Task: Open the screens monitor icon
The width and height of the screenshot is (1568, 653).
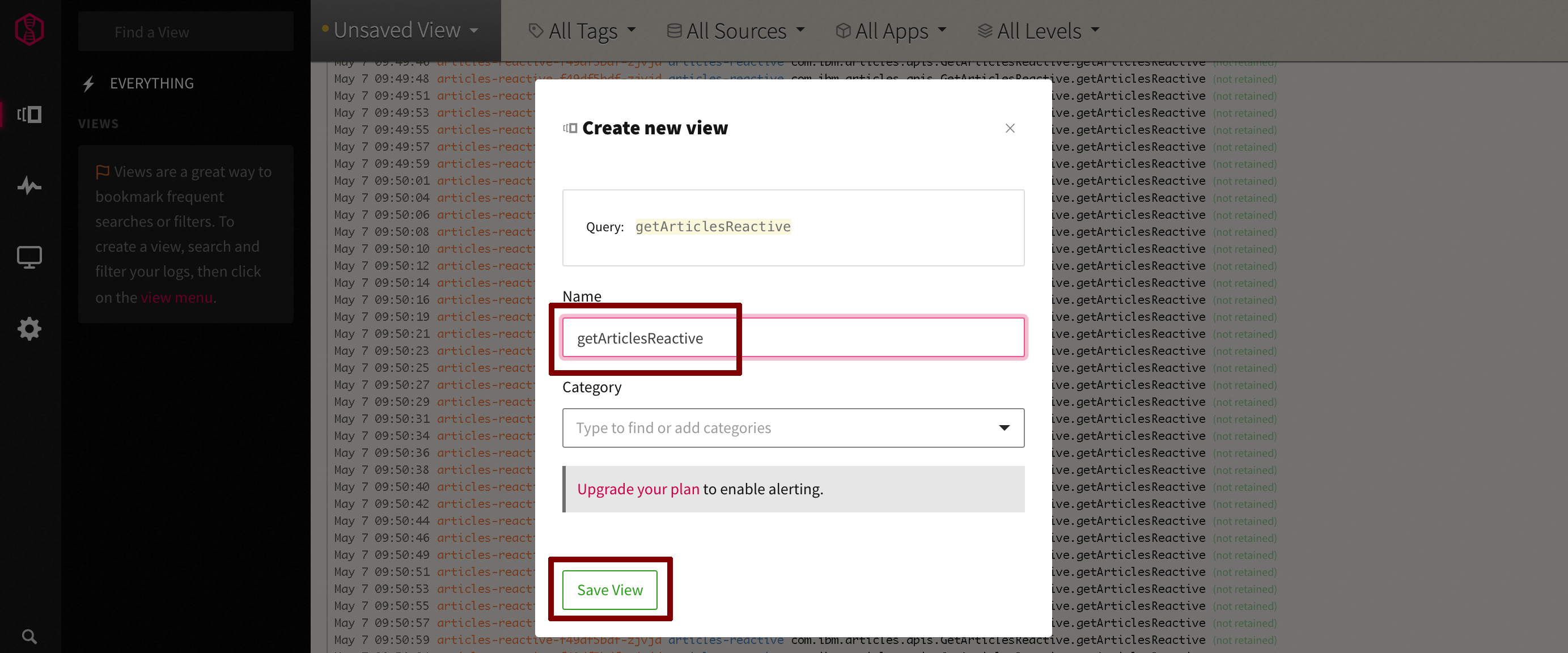Action: (x=29, y=257)
